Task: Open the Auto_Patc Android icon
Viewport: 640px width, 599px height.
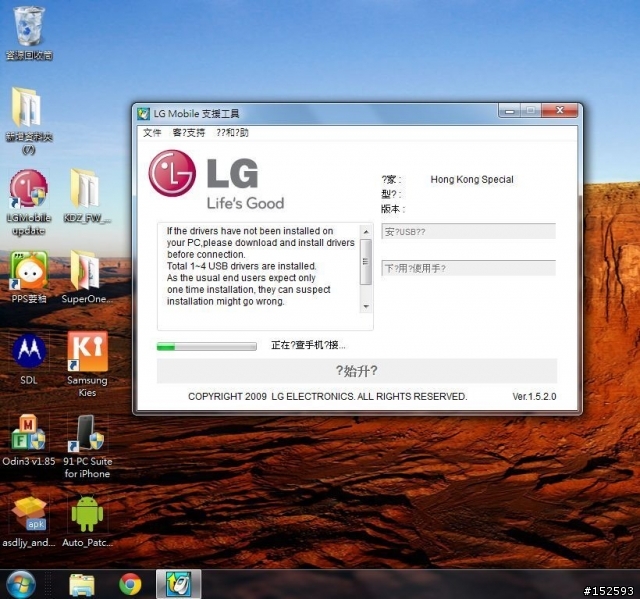Action: coord(87,513)
